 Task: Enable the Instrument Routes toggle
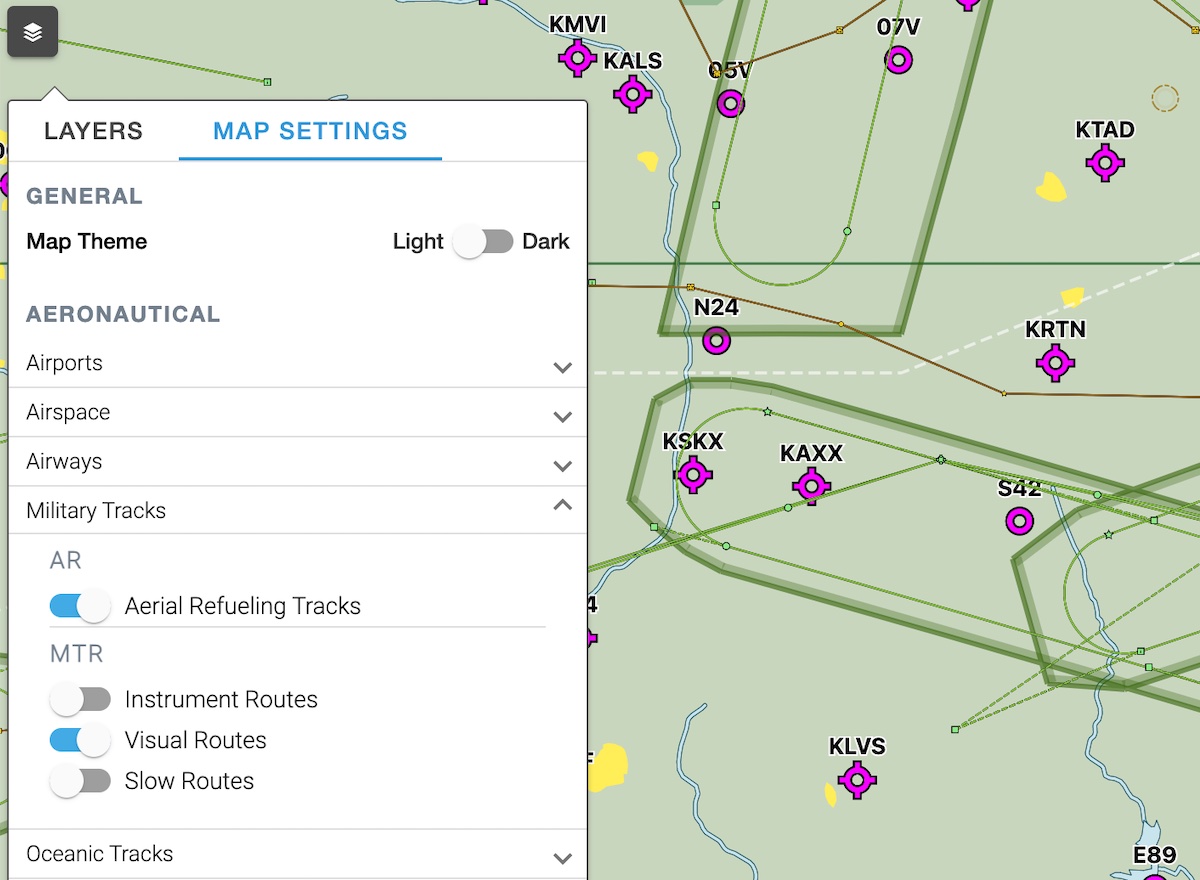click(x=80, y=700)
